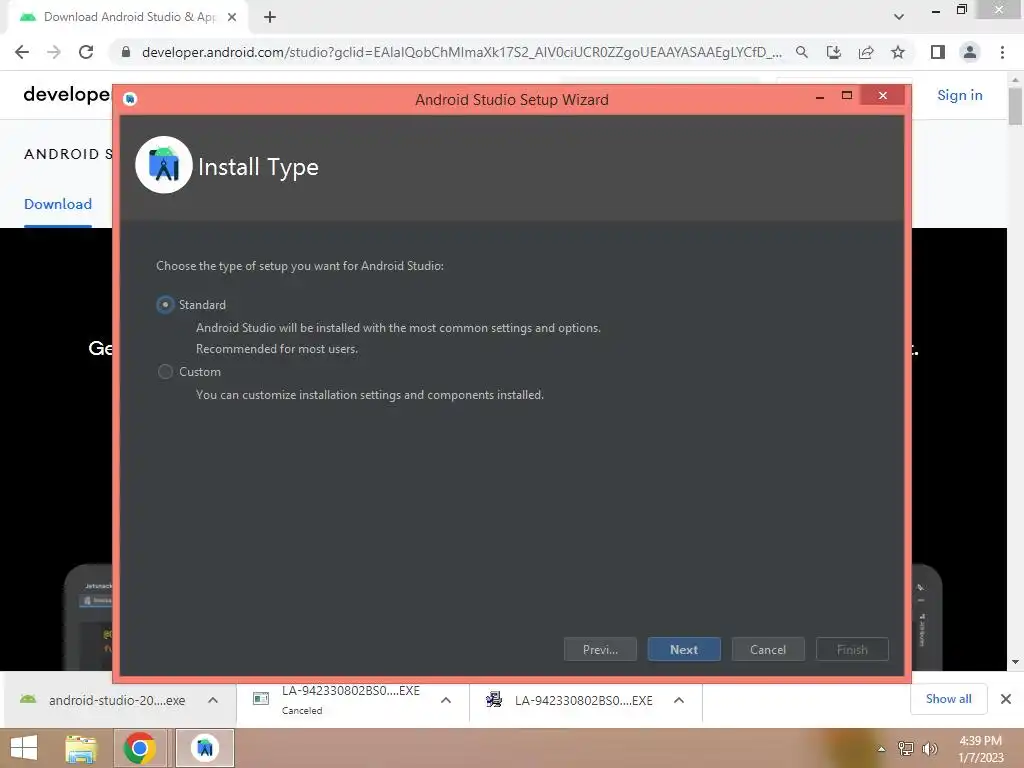This screenshot has width=1024, height=768.
Task: Click the android icon on android-studio download
Action: click(x=28, y=699)
